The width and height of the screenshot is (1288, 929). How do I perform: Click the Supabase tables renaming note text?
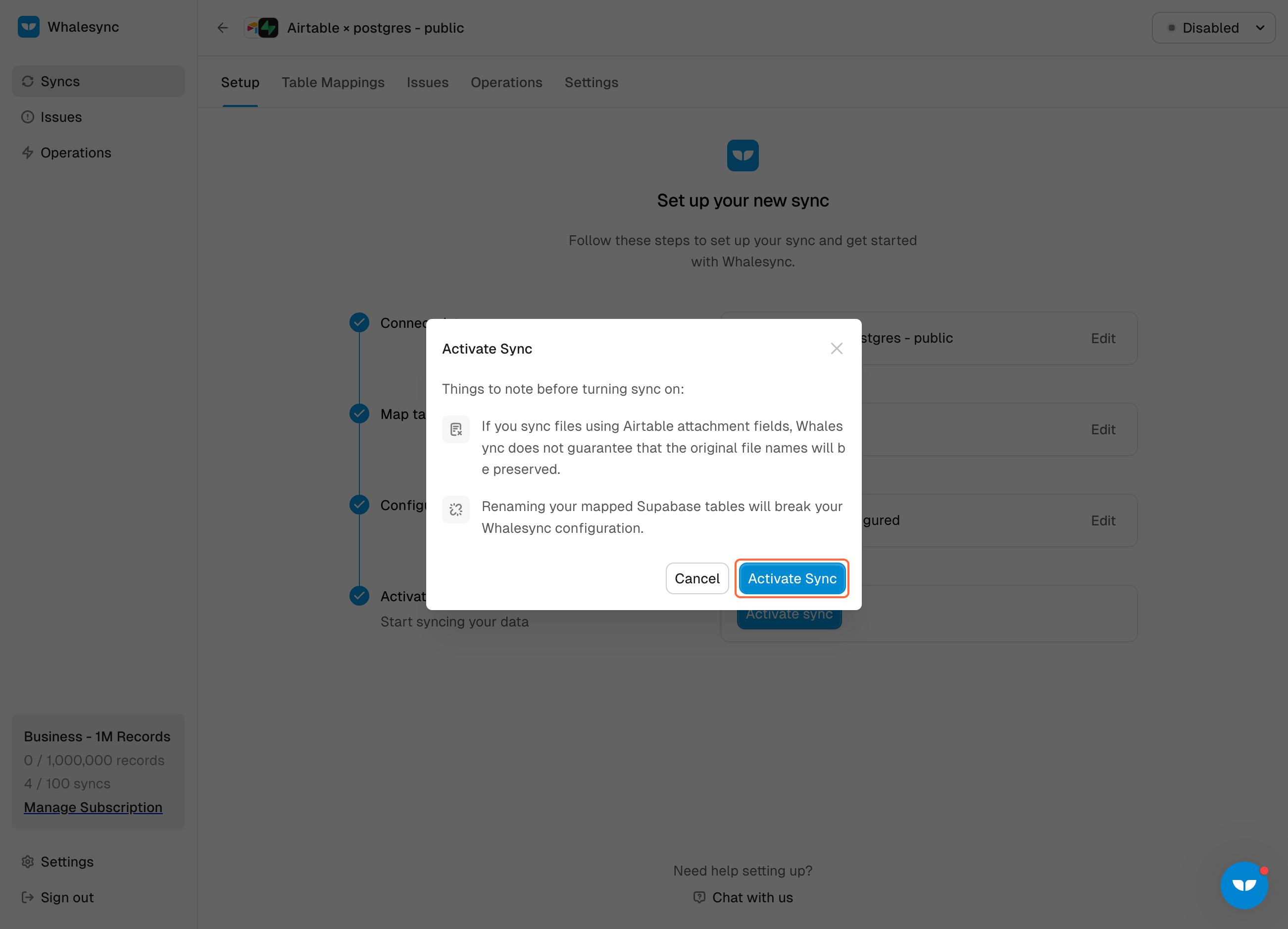click(662, 517)
